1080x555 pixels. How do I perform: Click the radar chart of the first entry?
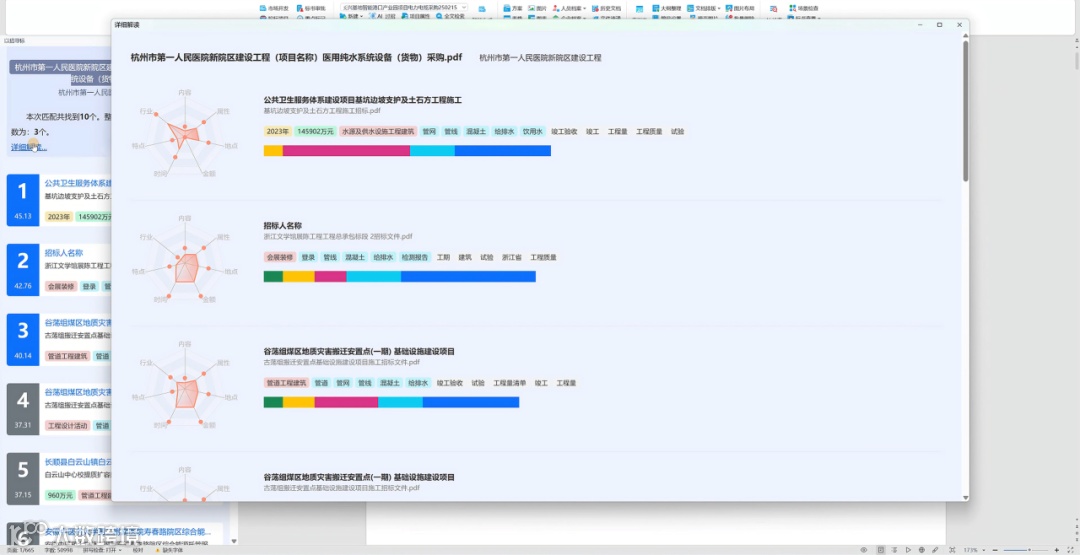coord(185,133)
